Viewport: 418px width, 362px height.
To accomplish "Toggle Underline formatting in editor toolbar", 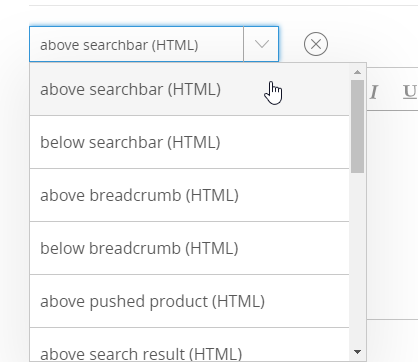I will click(410, 92).
